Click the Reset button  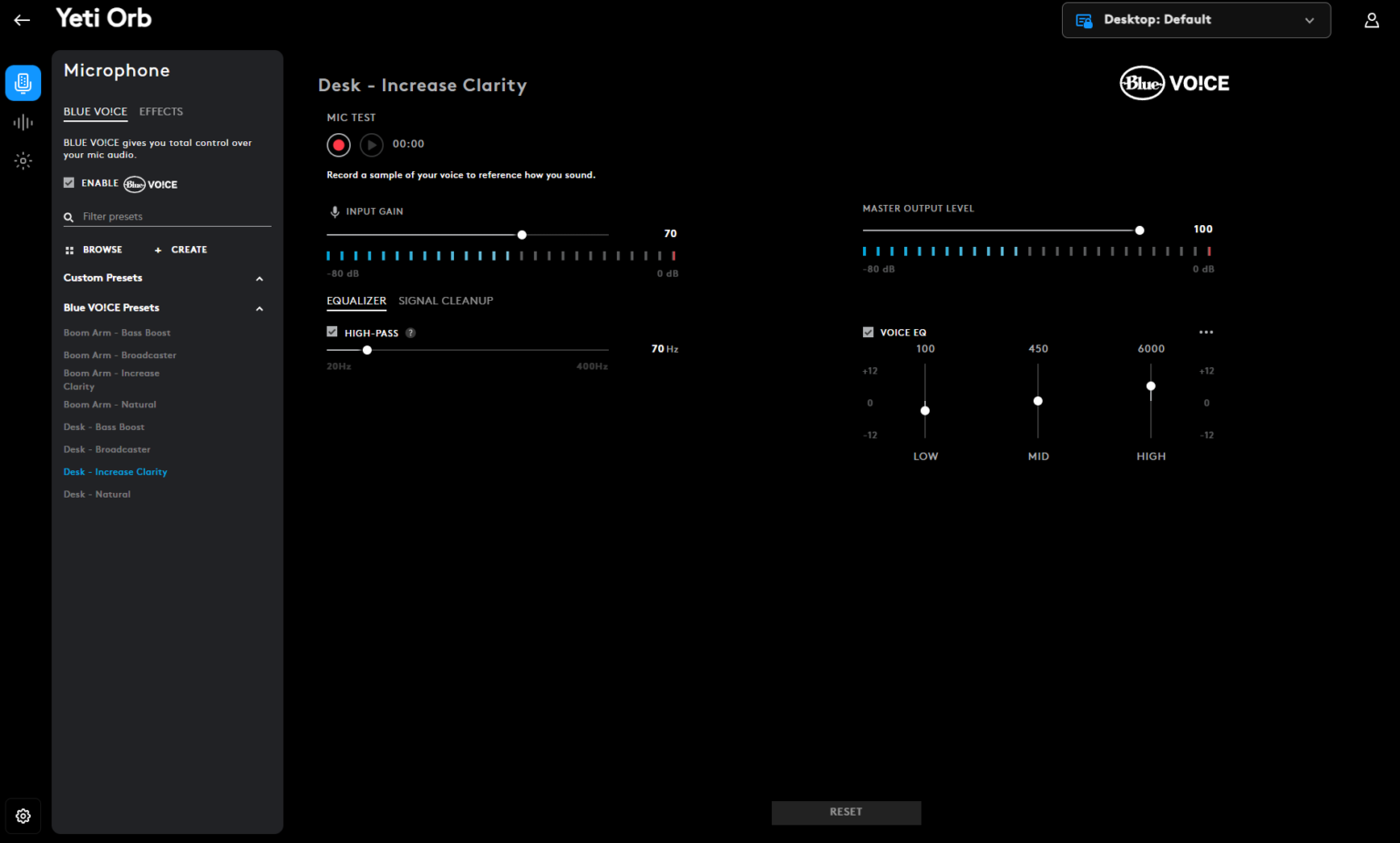click(x=846, y=812)
